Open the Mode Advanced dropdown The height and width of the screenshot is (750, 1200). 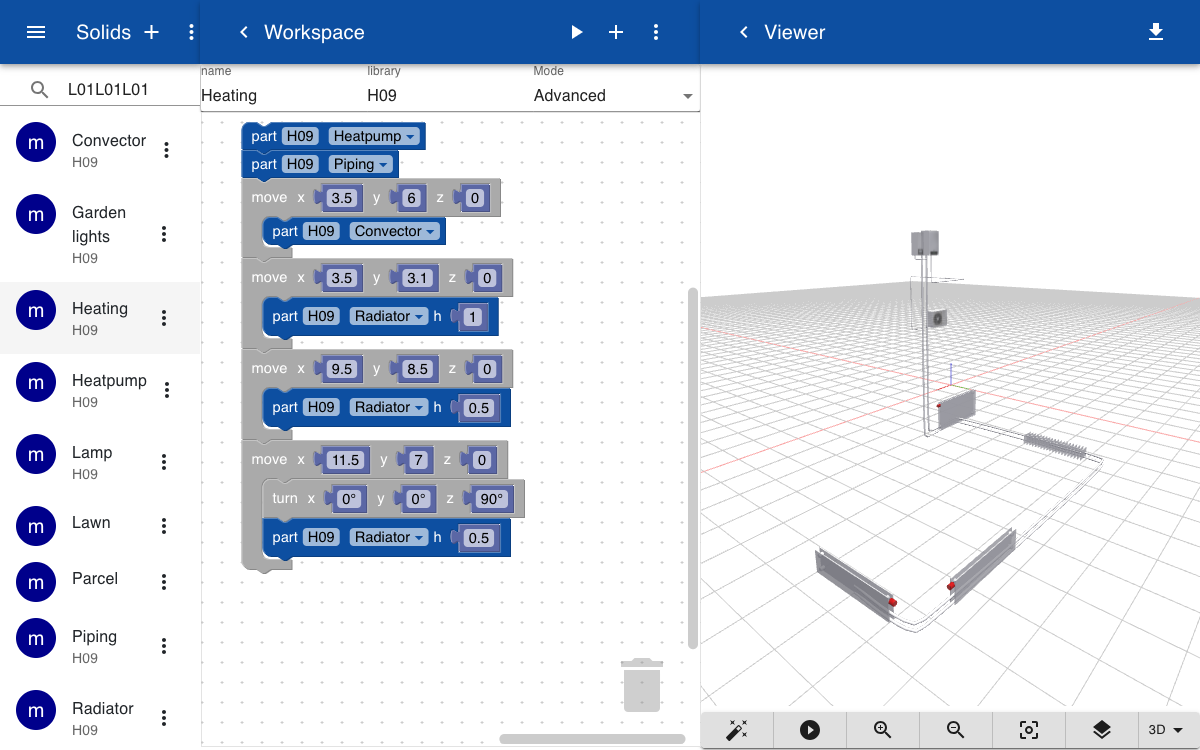pos(614,96)
